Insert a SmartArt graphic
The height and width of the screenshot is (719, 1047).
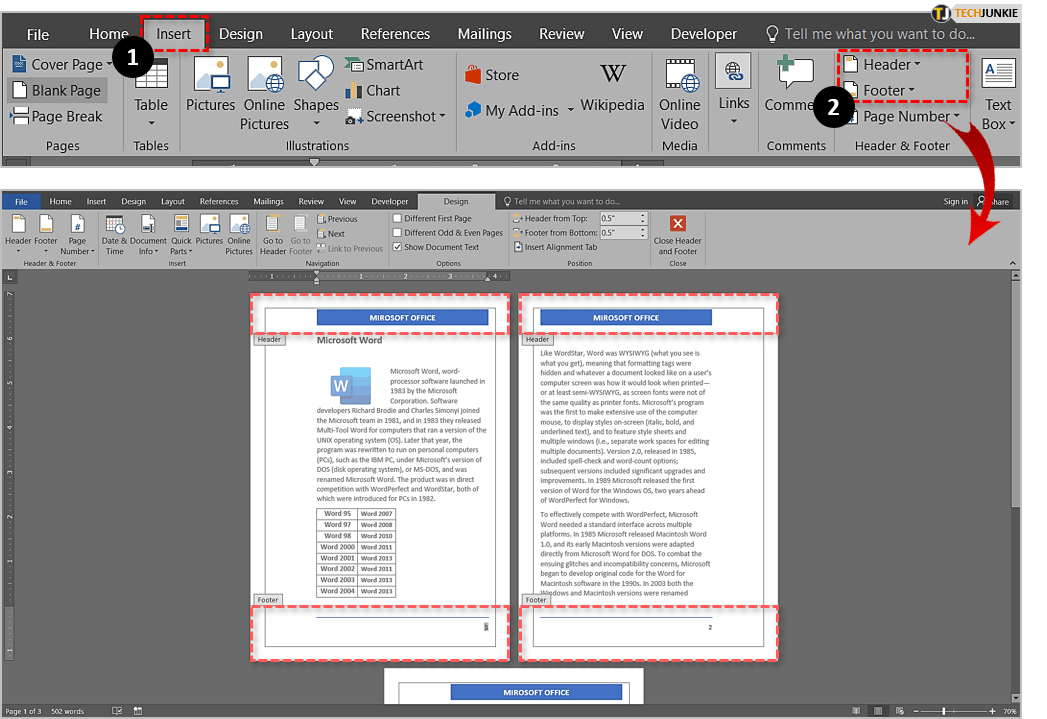(x=384, y=64)
